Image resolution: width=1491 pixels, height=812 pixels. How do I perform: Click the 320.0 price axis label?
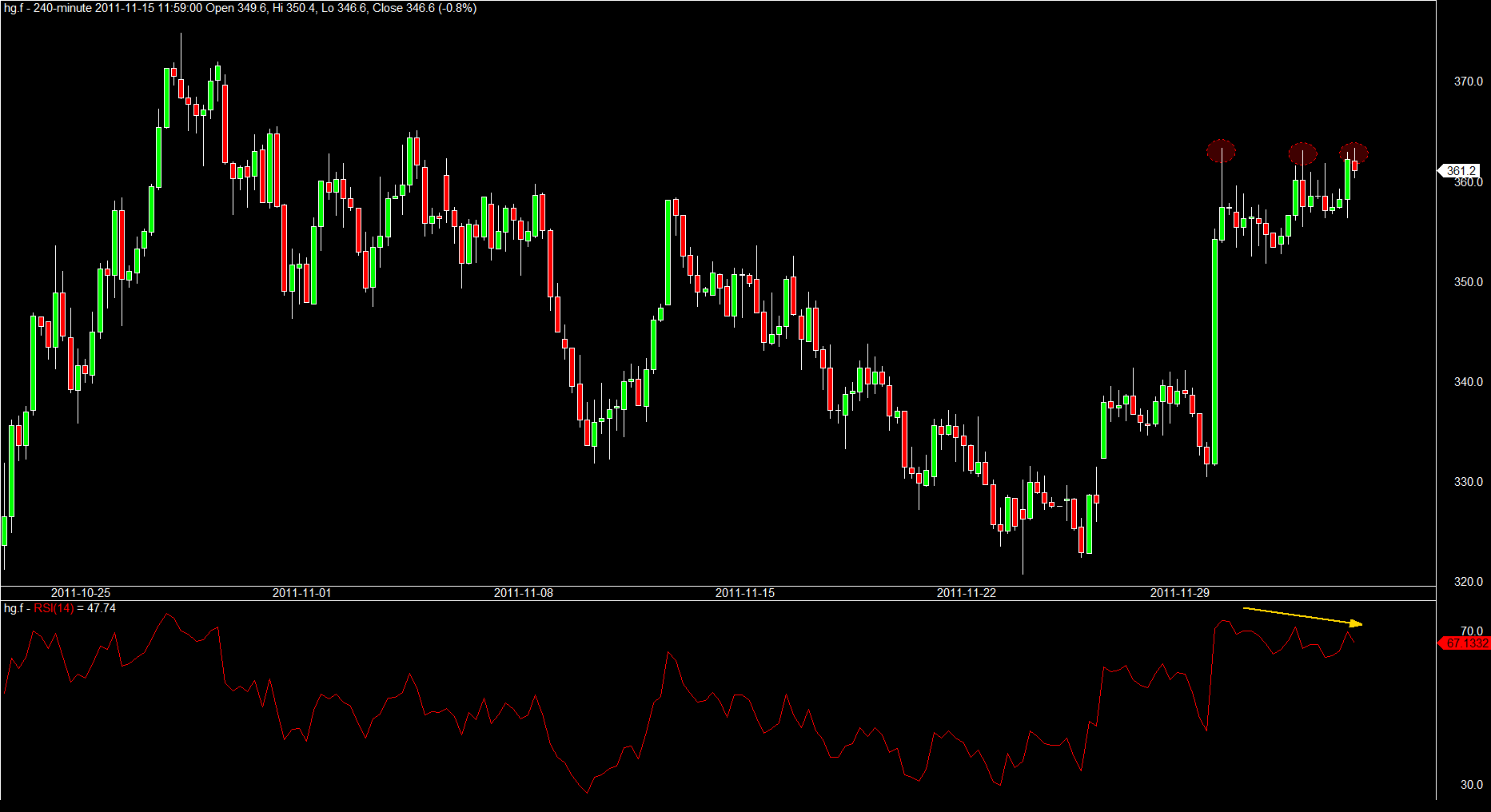1468,582
